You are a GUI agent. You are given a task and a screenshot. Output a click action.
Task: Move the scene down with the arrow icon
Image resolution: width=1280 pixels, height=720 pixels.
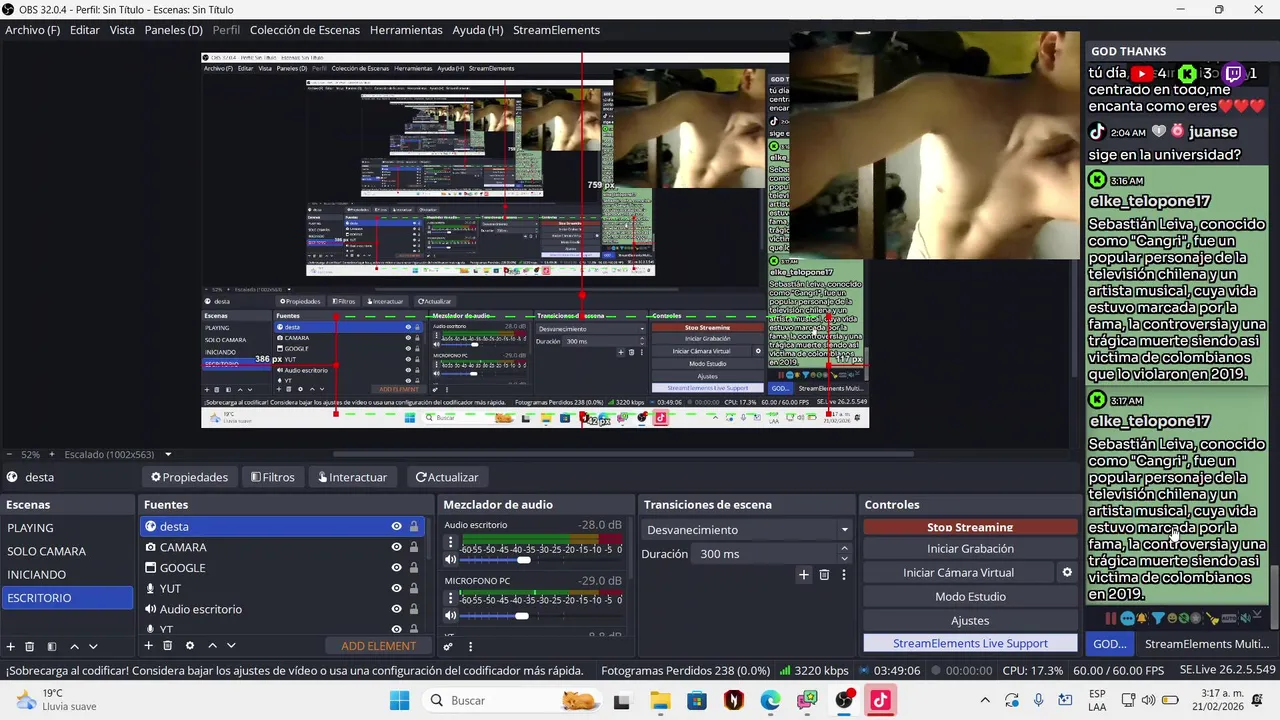click(x=93, y=646)
